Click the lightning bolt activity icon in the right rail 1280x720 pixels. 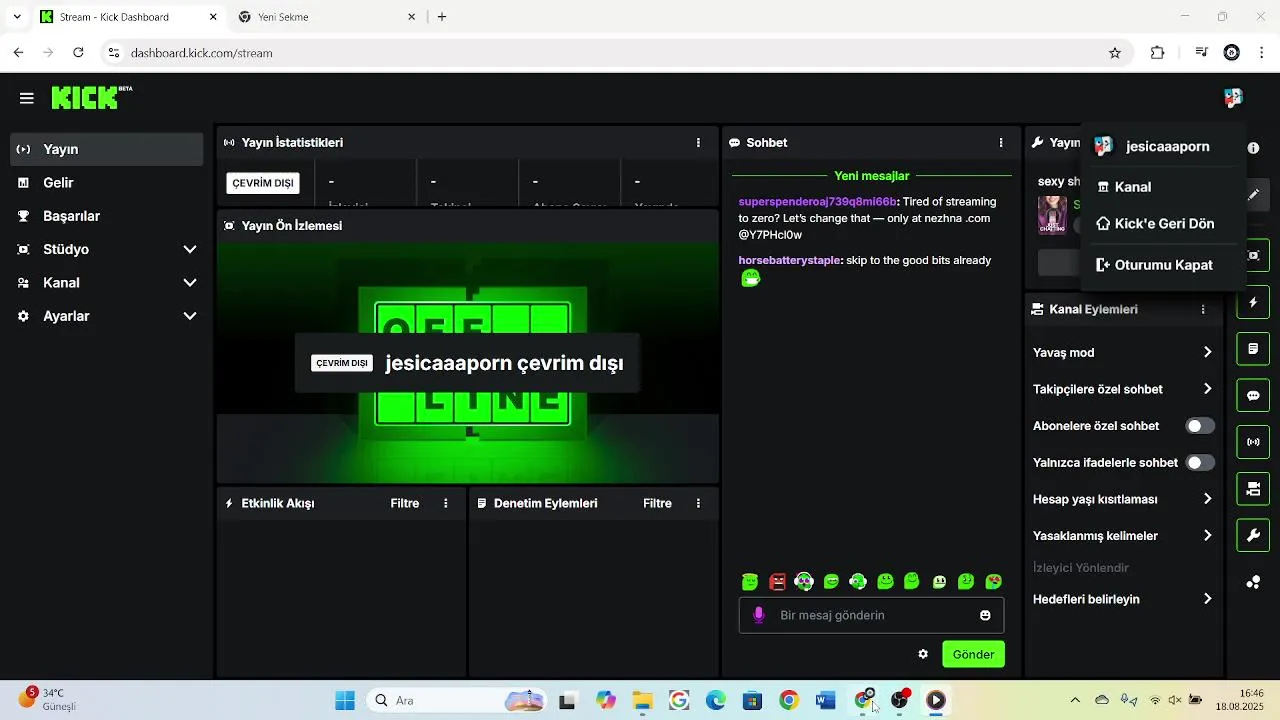pyautogui.click(x=1254, y=302)
